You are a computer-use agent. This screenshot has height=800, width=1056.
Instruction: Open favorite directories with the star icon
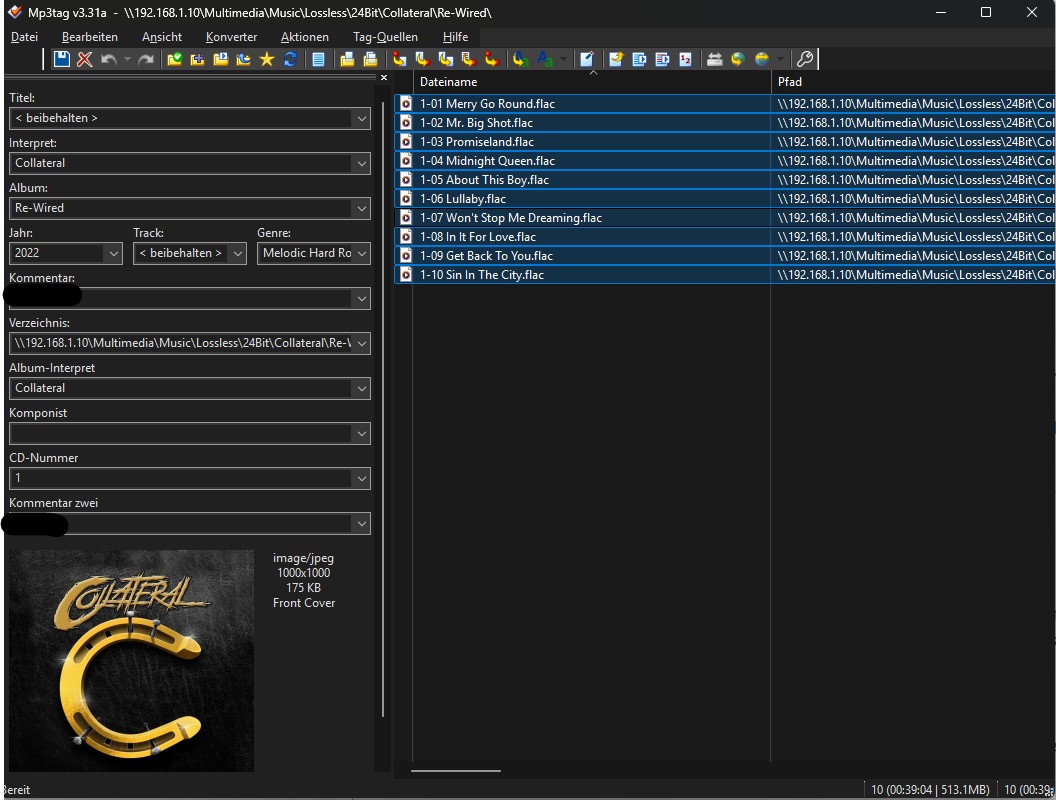[267, 59]
